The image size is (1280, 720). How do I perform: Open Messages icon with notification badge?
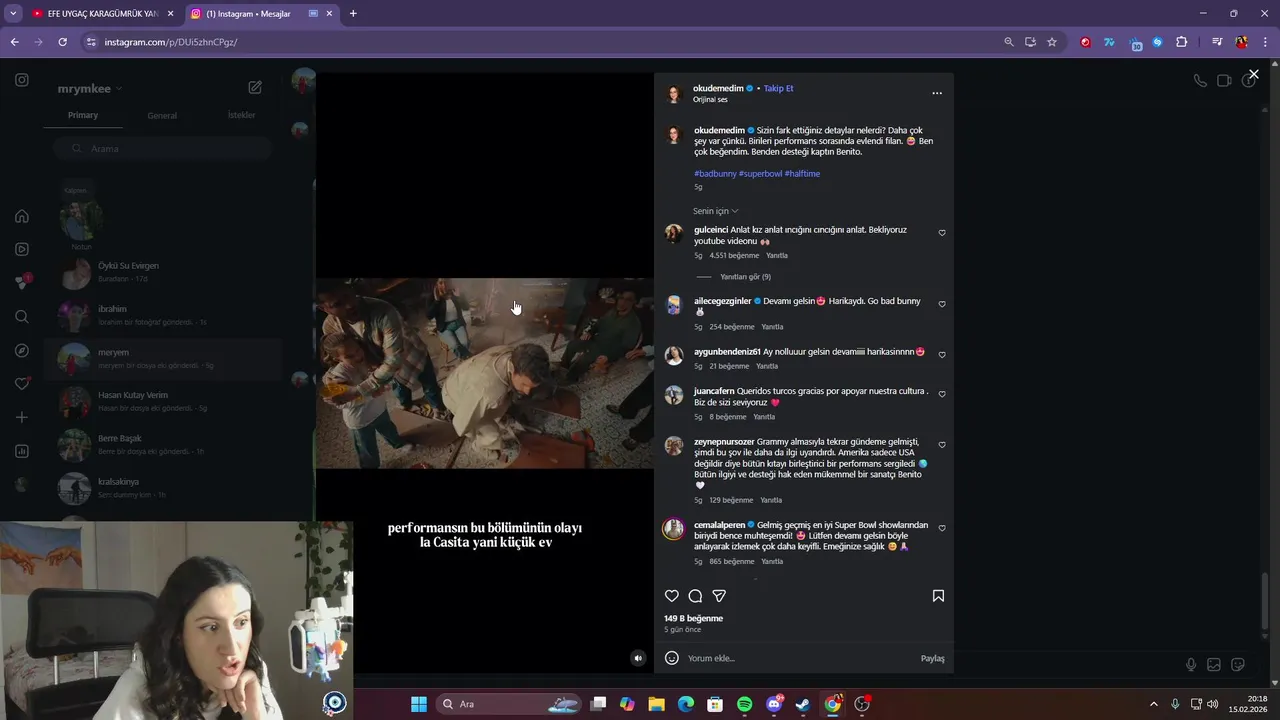point(22,283)
